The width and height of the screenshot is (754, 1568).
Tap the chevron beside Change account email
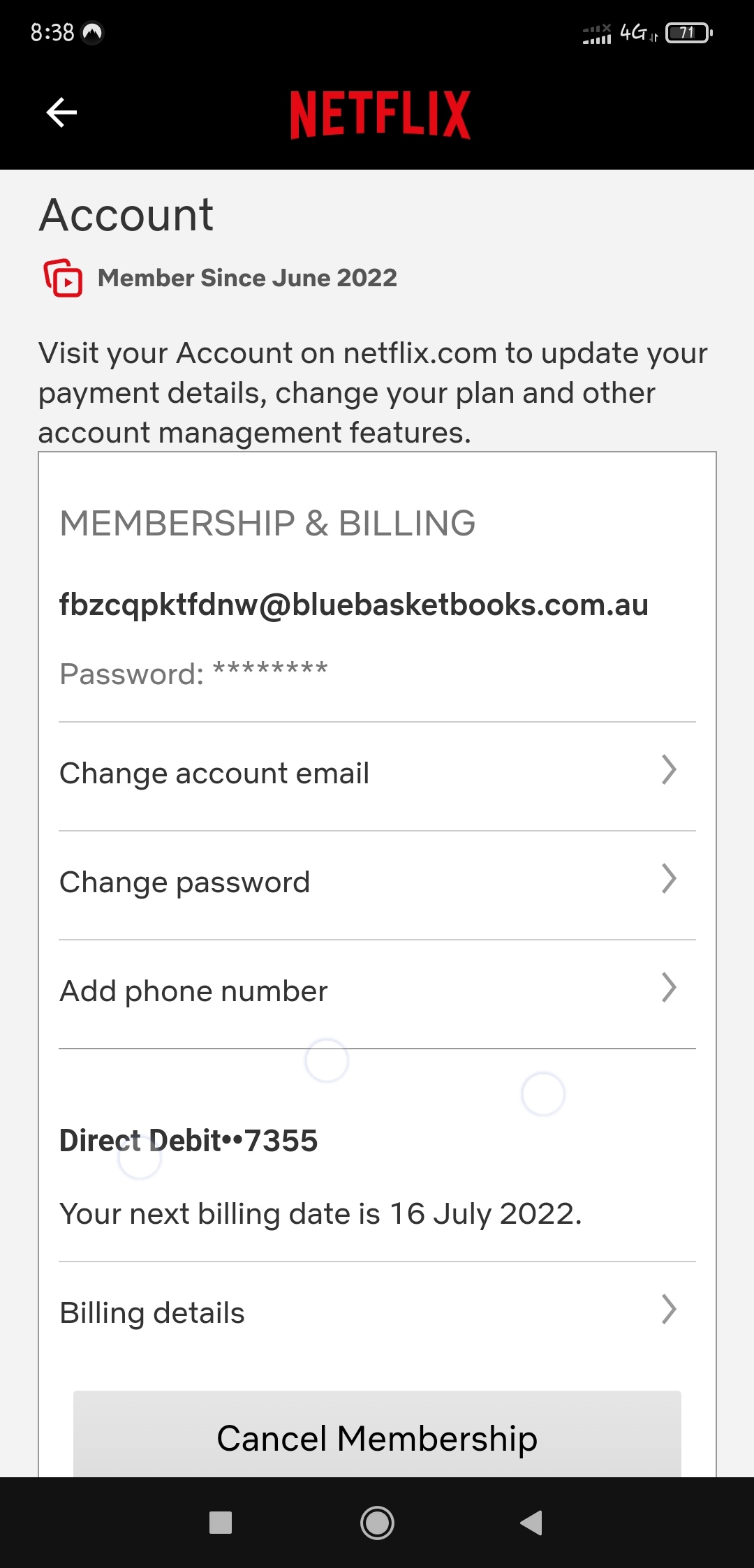pyautogui.click(x=668, y=770)
